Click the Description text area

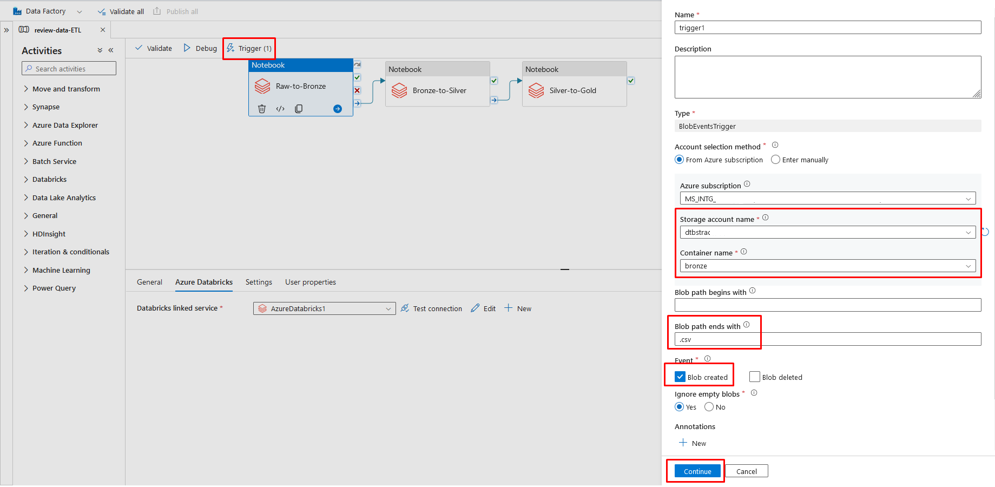pyautogui.click(x=828, y=77)
